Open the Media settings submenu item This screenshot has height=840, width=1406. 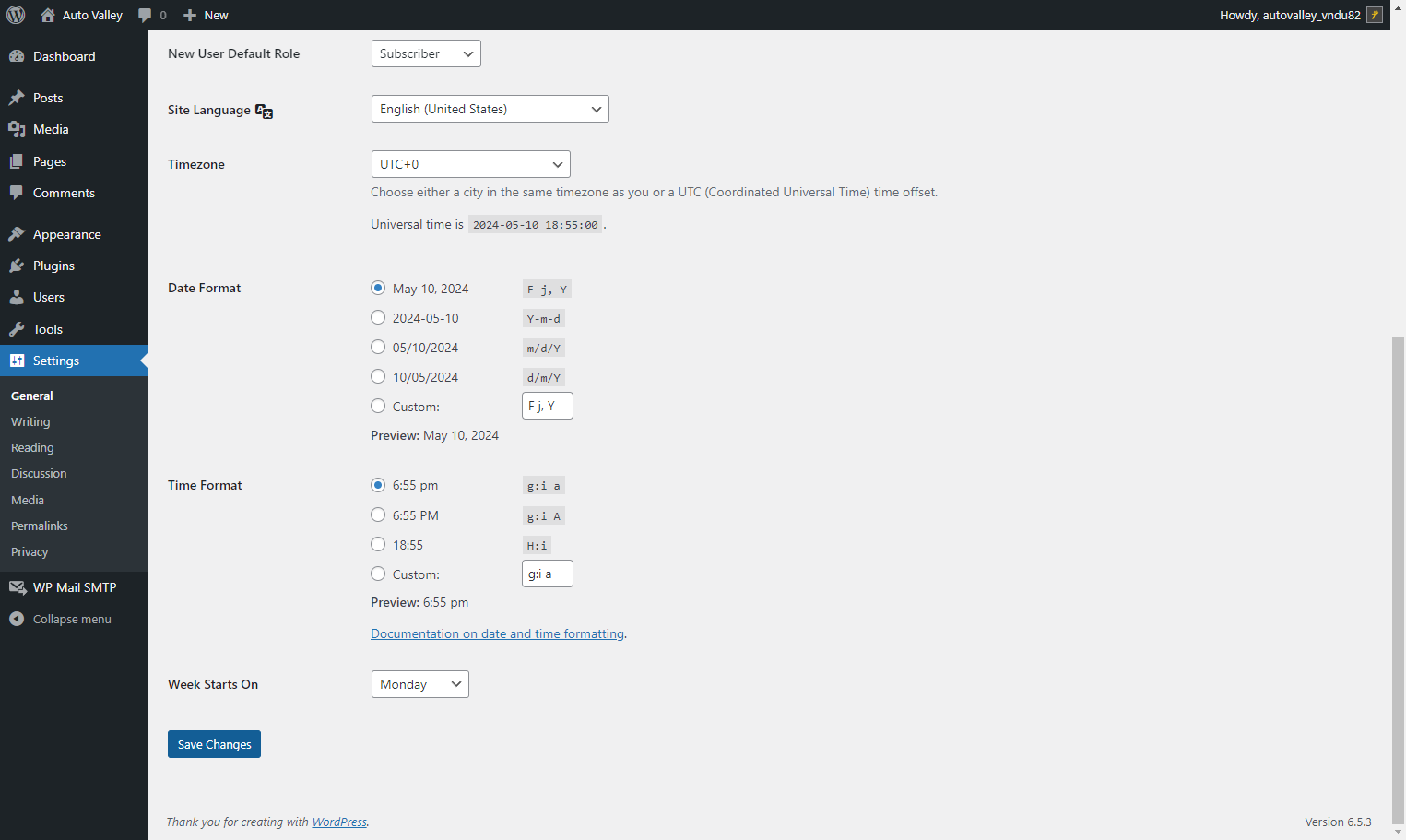coord(28,500)
